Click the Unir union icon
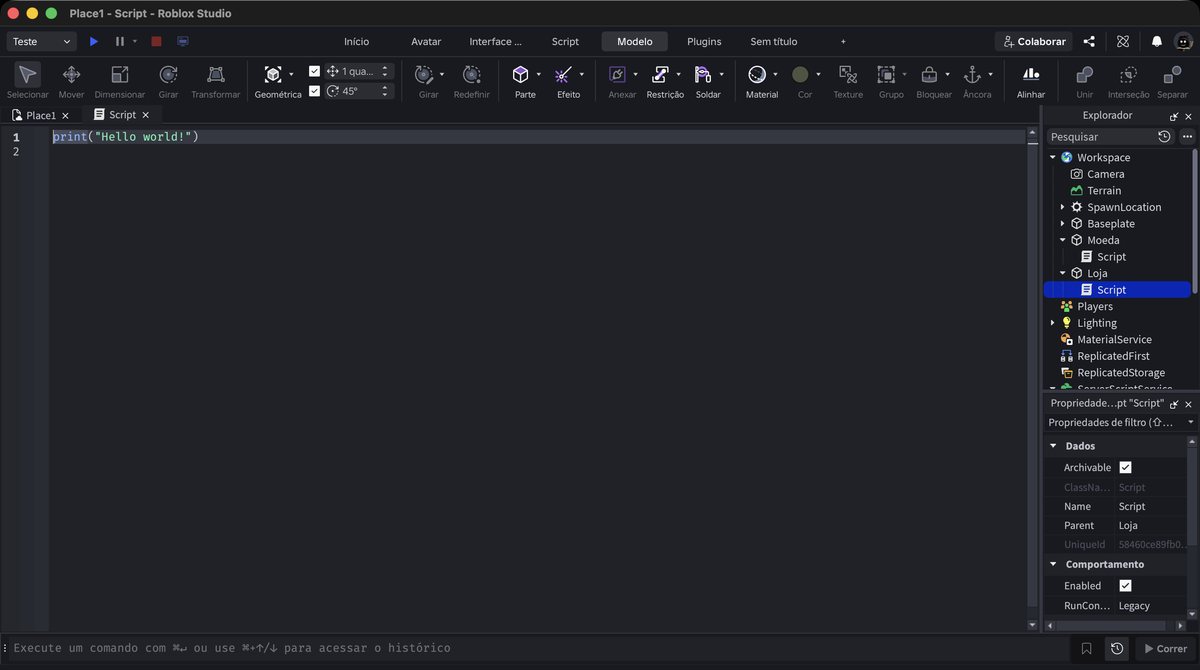 pyautogui.click(x=1084, y=75)
